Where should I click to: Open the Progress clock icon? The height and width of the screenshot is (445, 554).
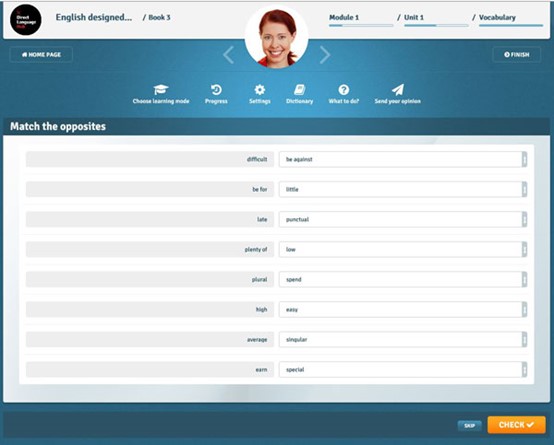click(x=216, y=90)
